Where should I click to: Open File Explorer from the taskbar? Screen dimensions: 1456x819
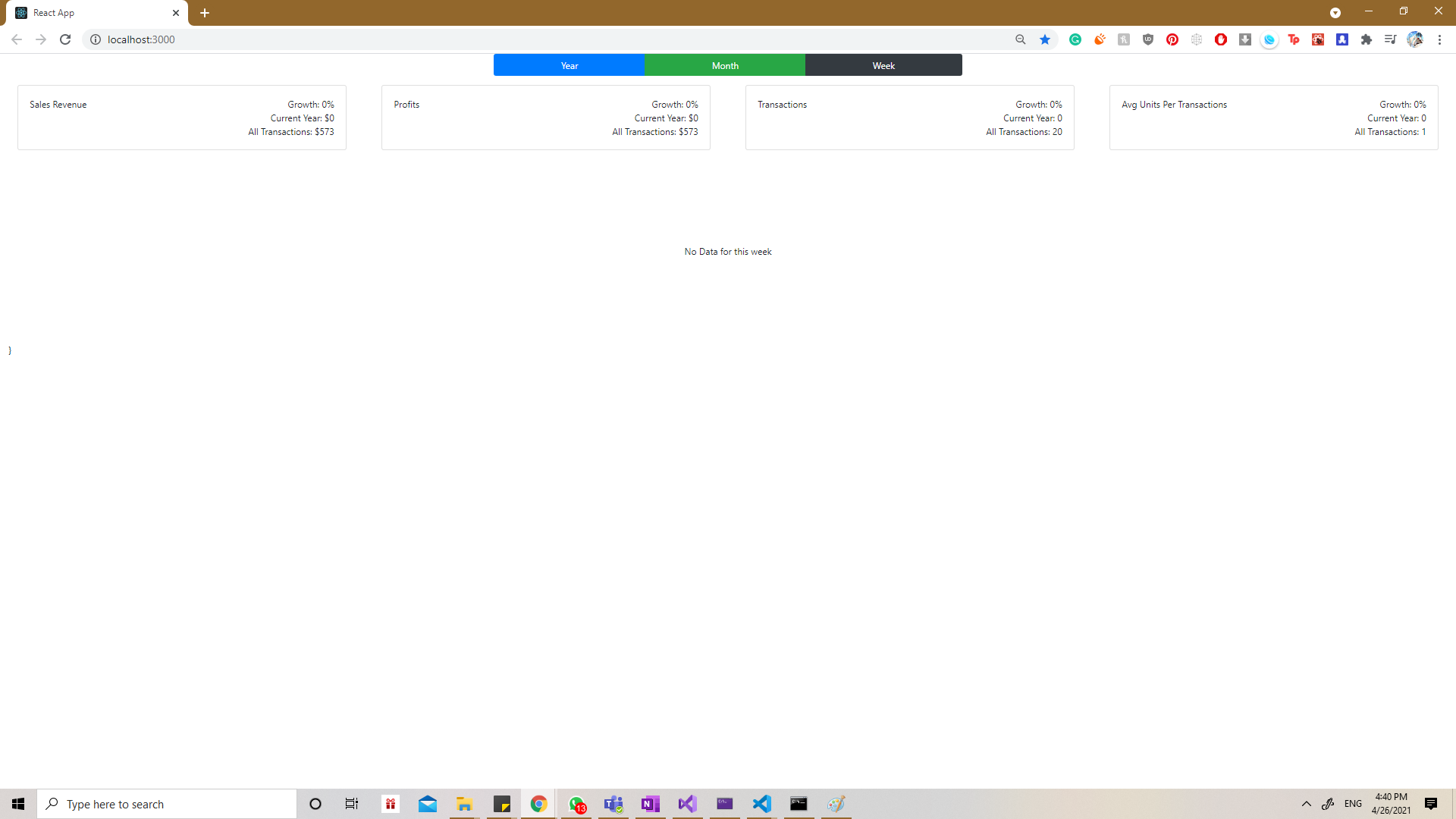[464, 804]
